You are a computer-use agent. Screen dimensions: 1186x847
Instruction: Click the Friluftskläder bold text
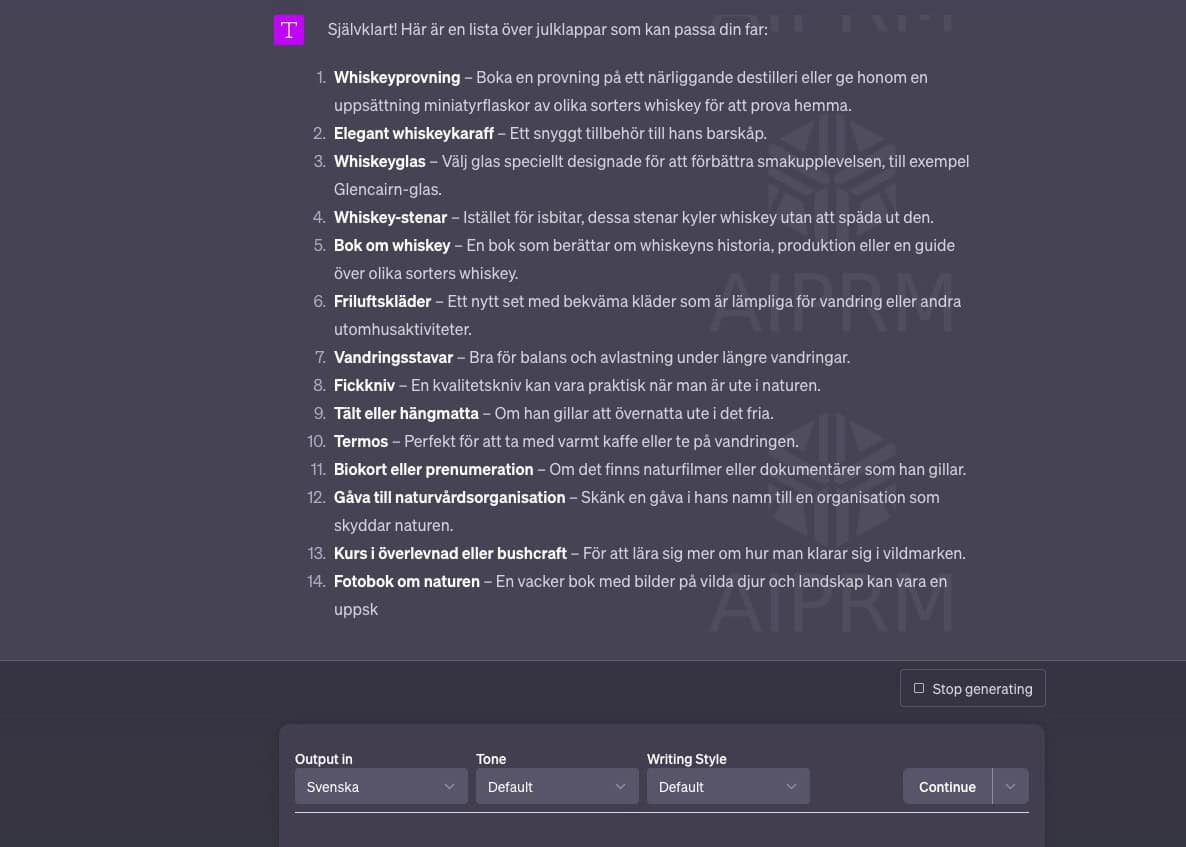click(383, 301)
